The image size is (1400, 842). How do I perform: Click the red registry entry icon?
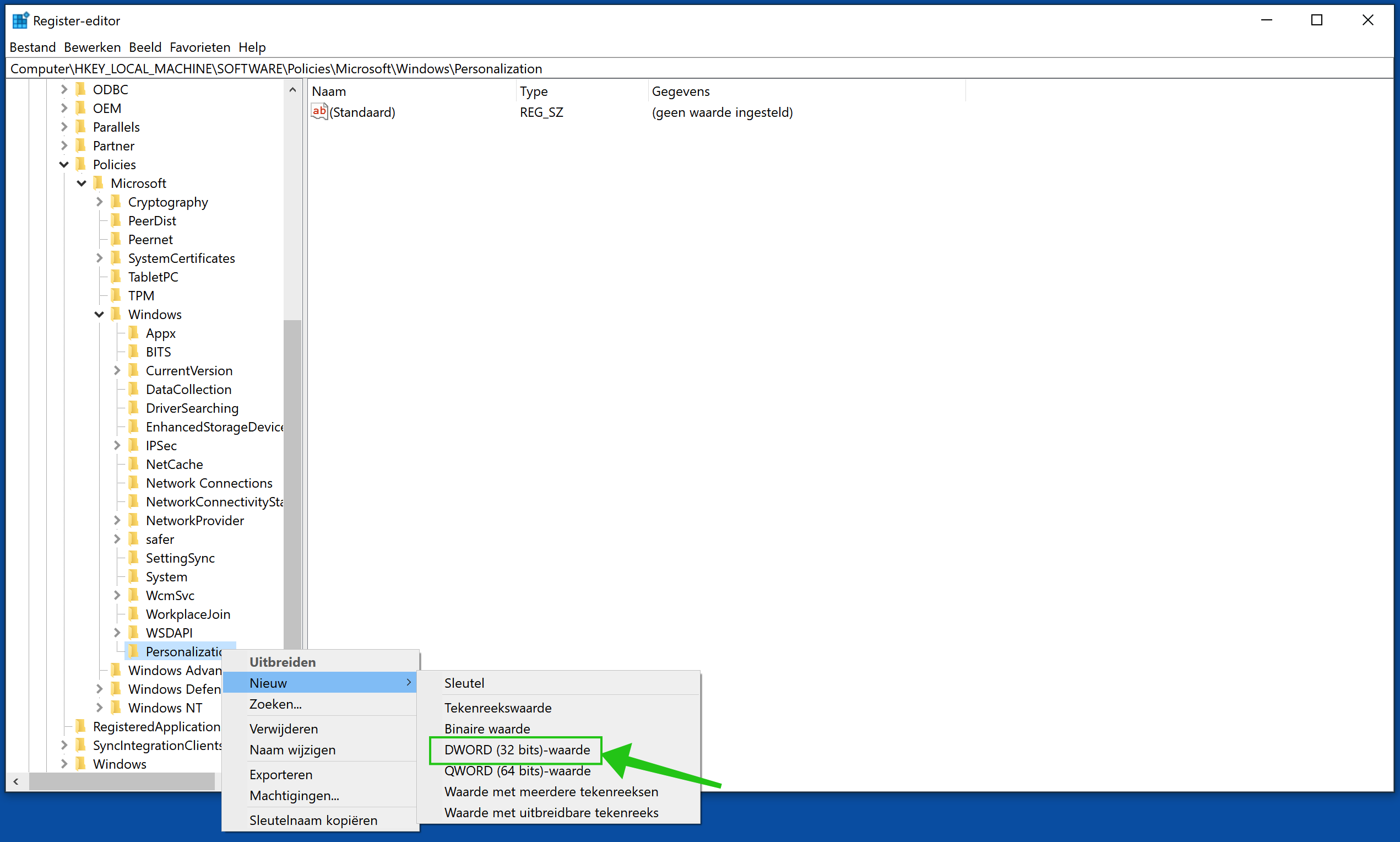320,112
